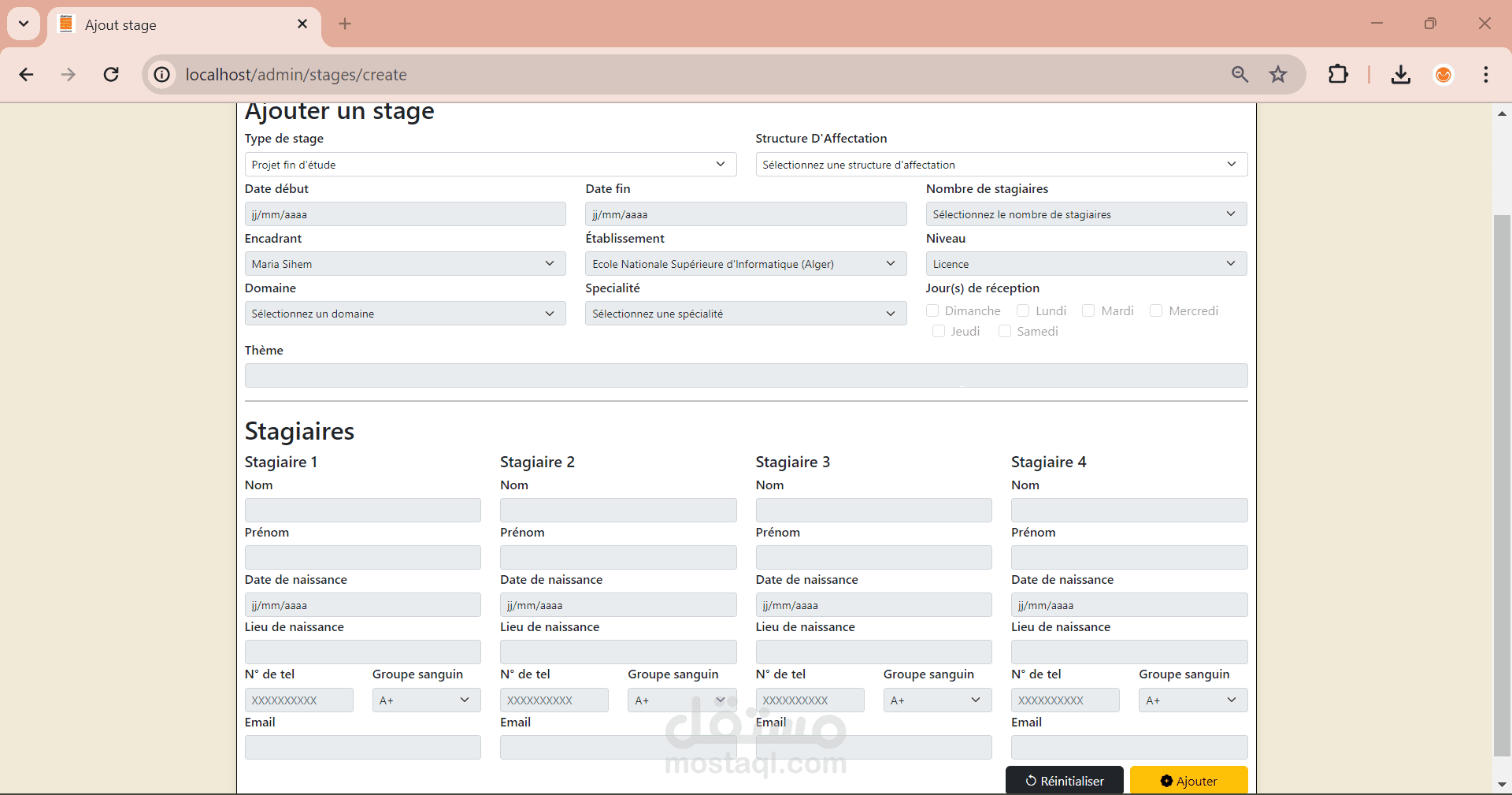Viewport: 1512px width, 795px height.
Task: Open a new tab with plus button
Action: (345, 24)
